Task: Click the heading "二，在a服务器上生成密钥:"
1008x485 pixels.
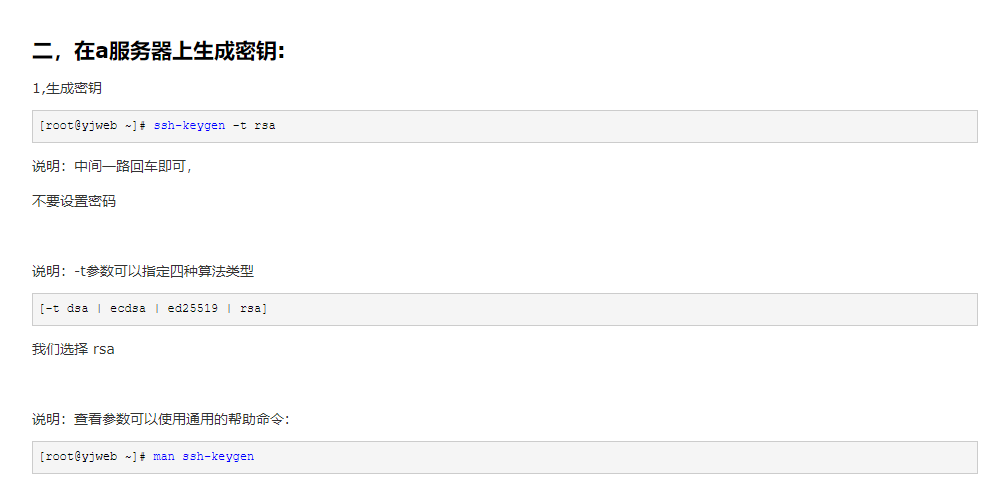Action: [159, 52]
